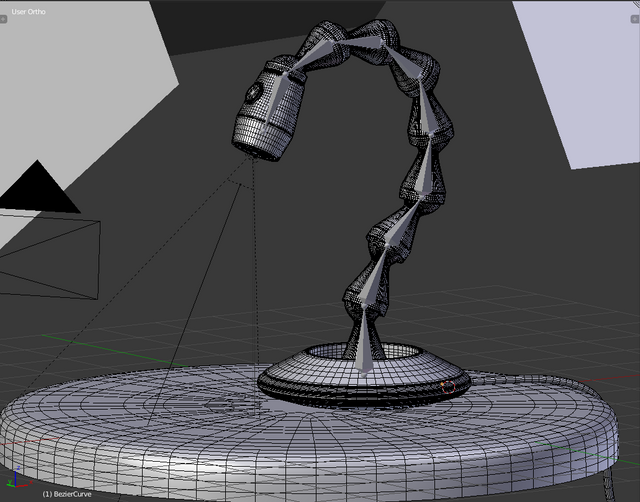Expand the properties region with the top-right plus icon
The image size is (640, 502).
(636, 19)
